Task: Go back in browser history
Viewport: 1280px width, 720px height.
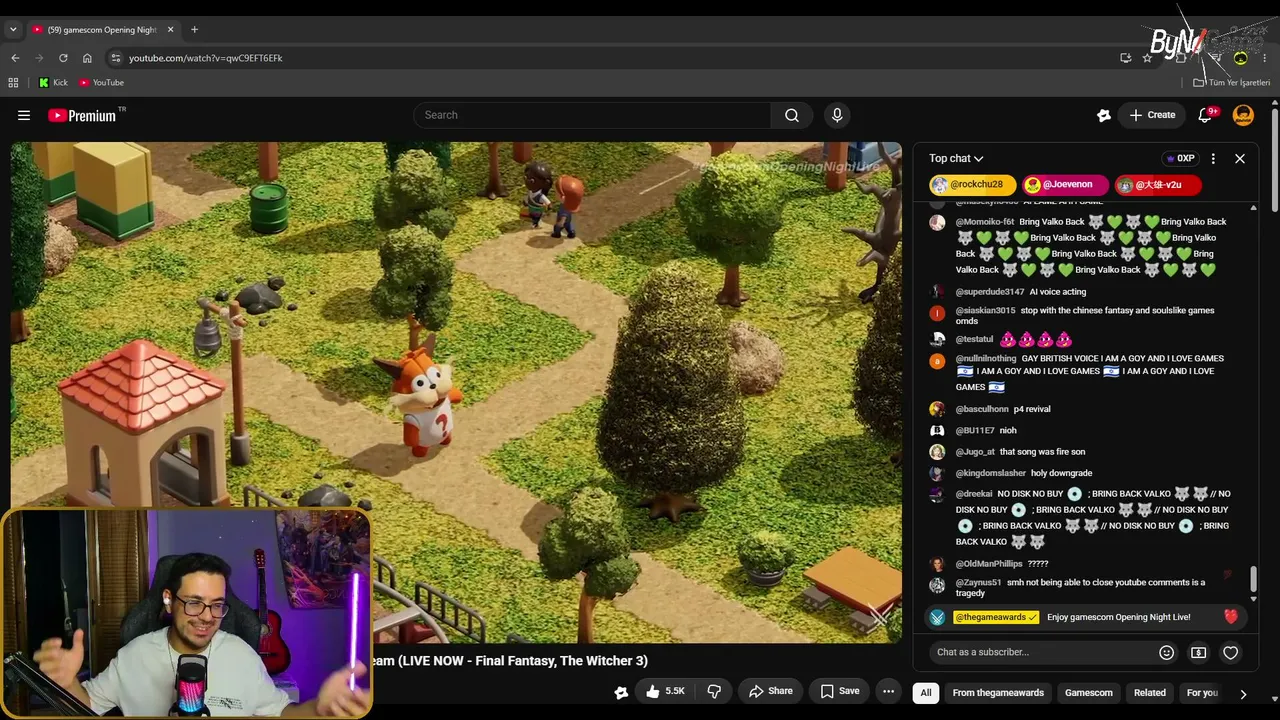Action: tap(15, 58)
